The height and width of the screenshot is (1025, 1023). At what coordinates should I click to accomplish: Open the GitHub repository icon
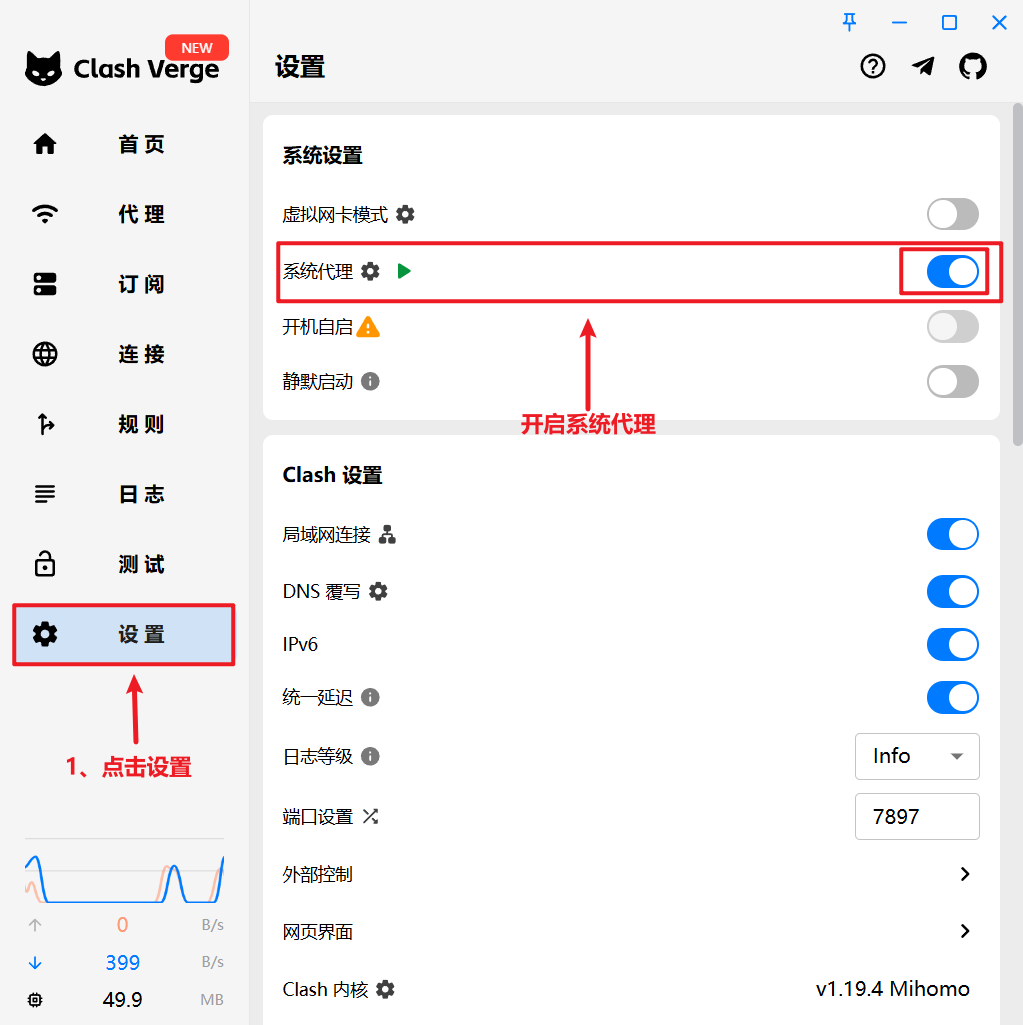tap(972, 67)
